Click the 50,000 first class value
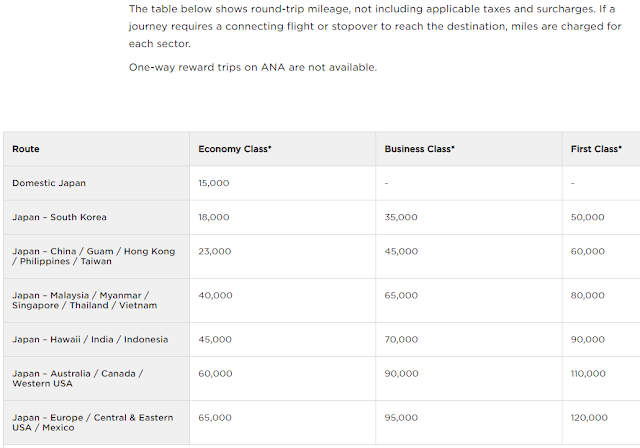The width and height of the screenshot is (640, 448). tap(588, 217)
